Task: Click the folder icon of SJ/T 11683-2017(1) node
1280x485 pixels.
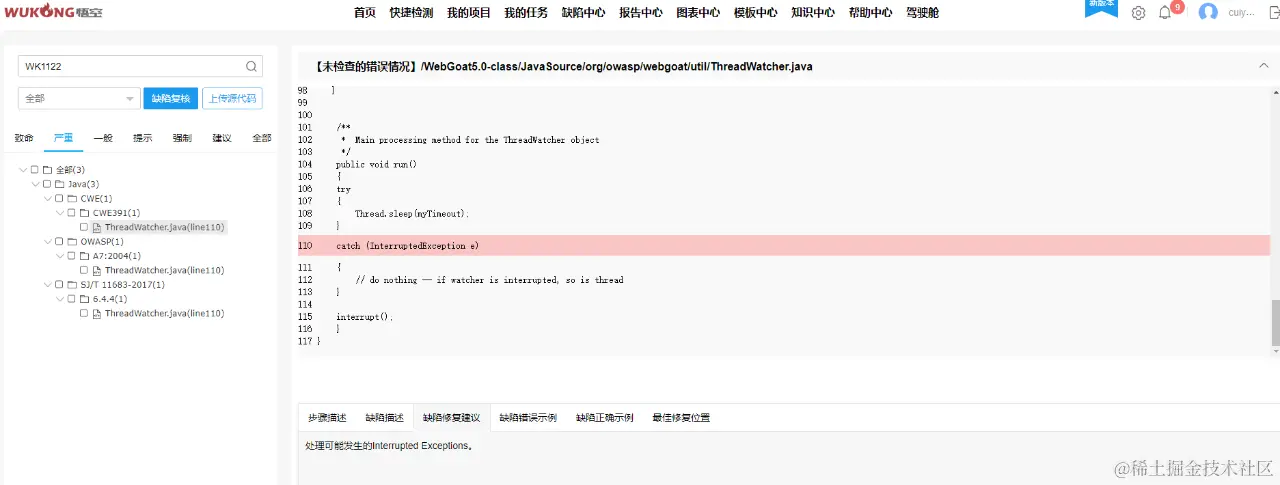Action: pyautogui.click(x=71, y=284)
